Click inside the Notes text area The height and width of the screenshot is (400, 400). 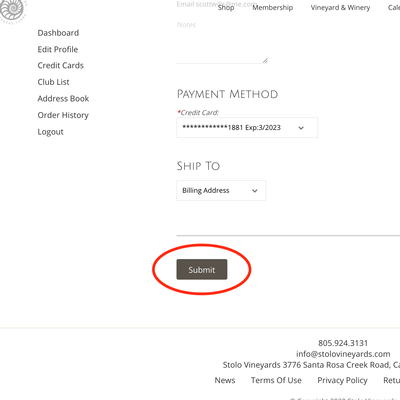coord(222,42)
